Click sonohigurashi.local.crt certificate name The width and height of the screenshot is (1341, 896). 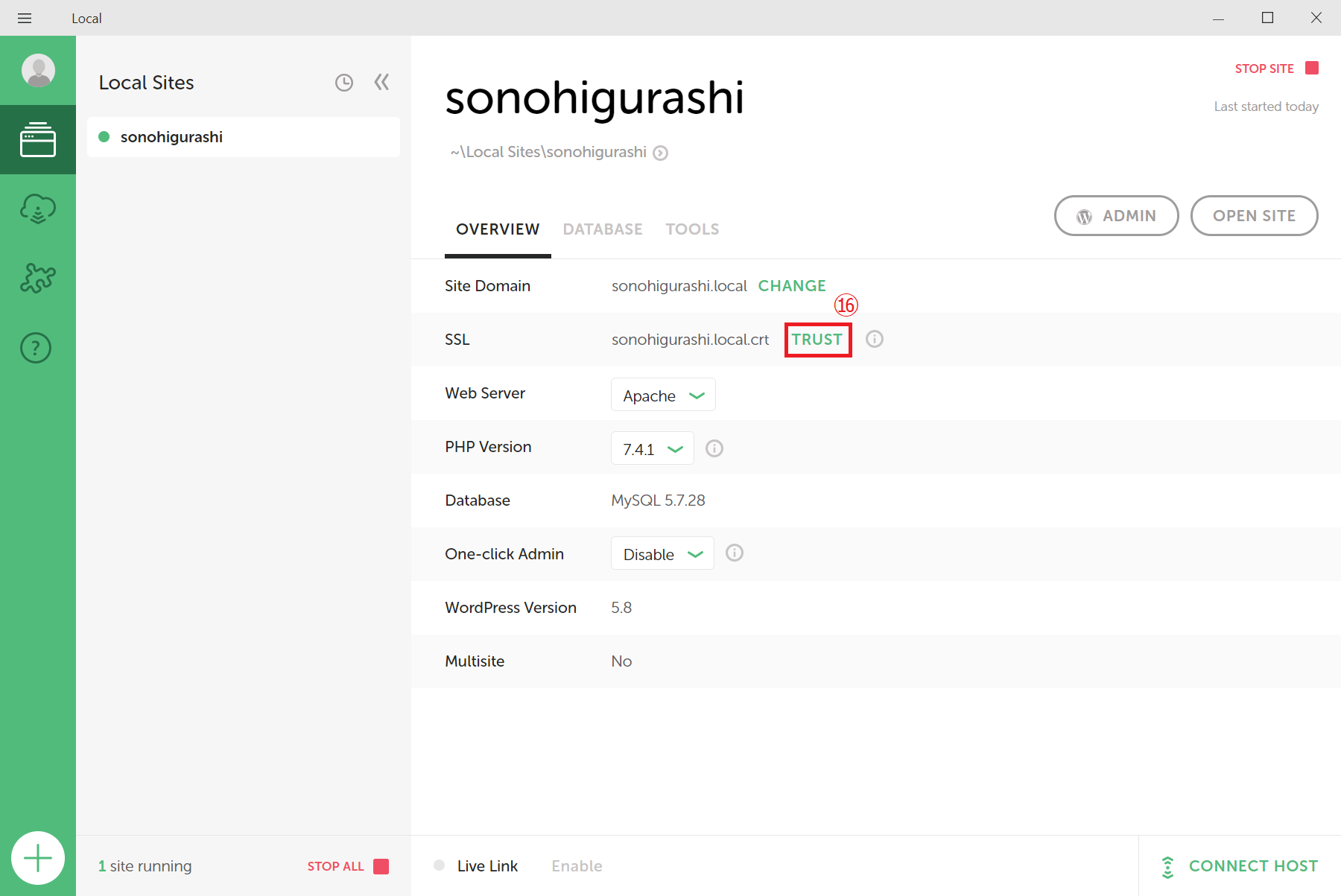pos(690,340)
